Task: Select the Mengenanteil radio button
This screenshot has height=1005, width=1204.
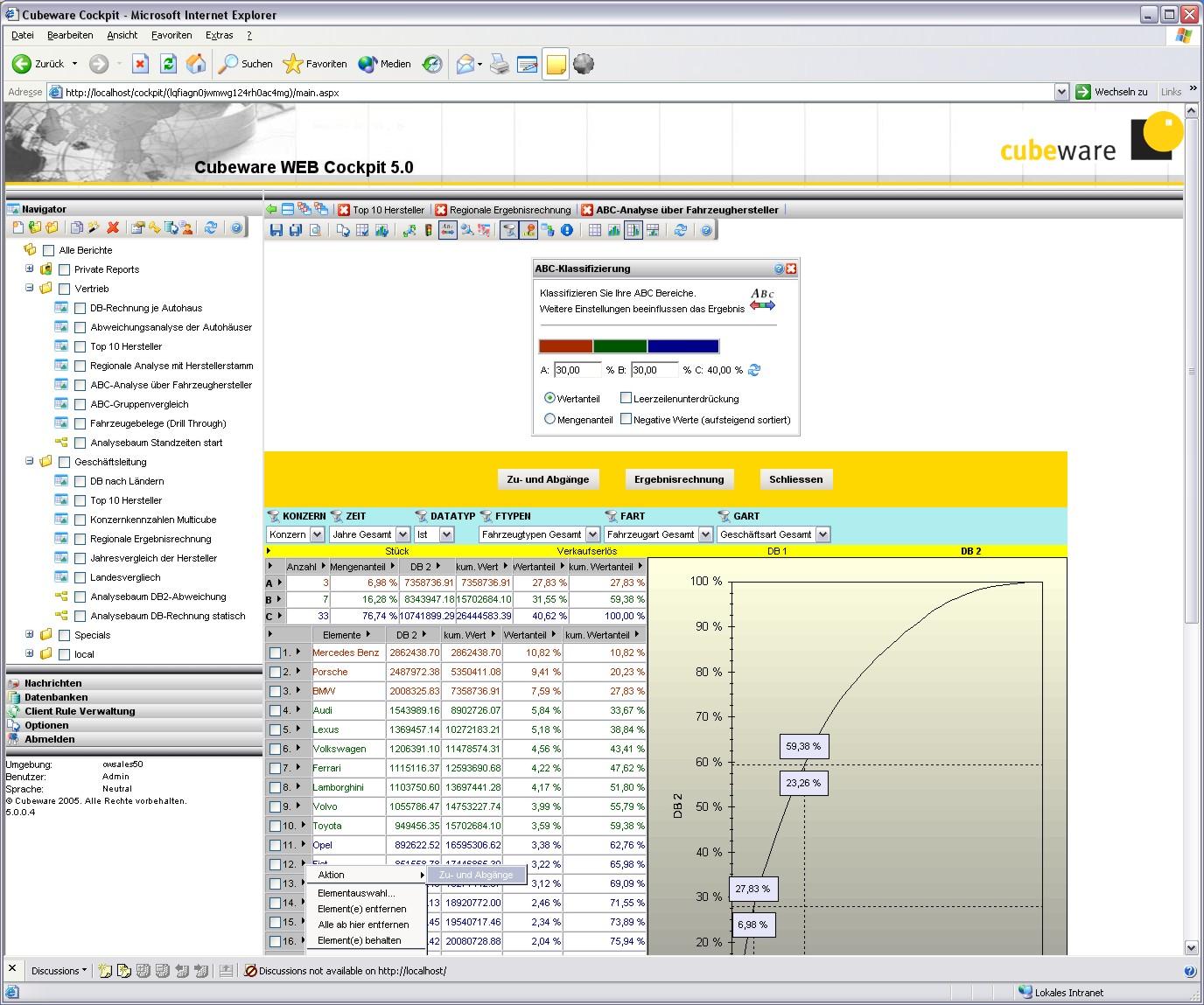Action: (x=549, y=419)
